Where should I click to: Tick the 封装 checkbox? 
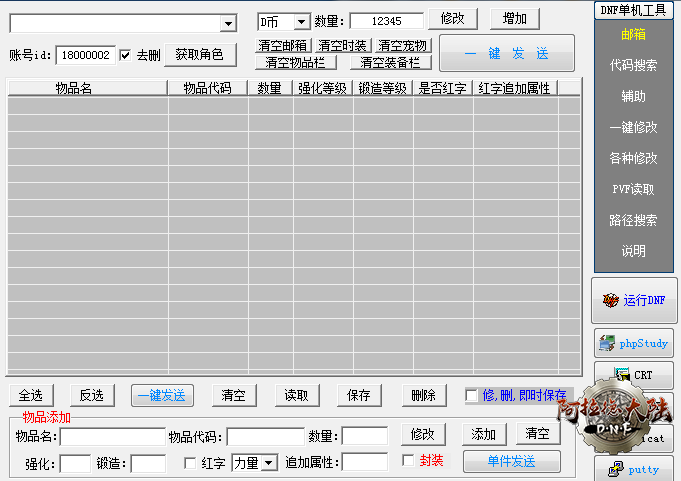(x=408, y=460)
